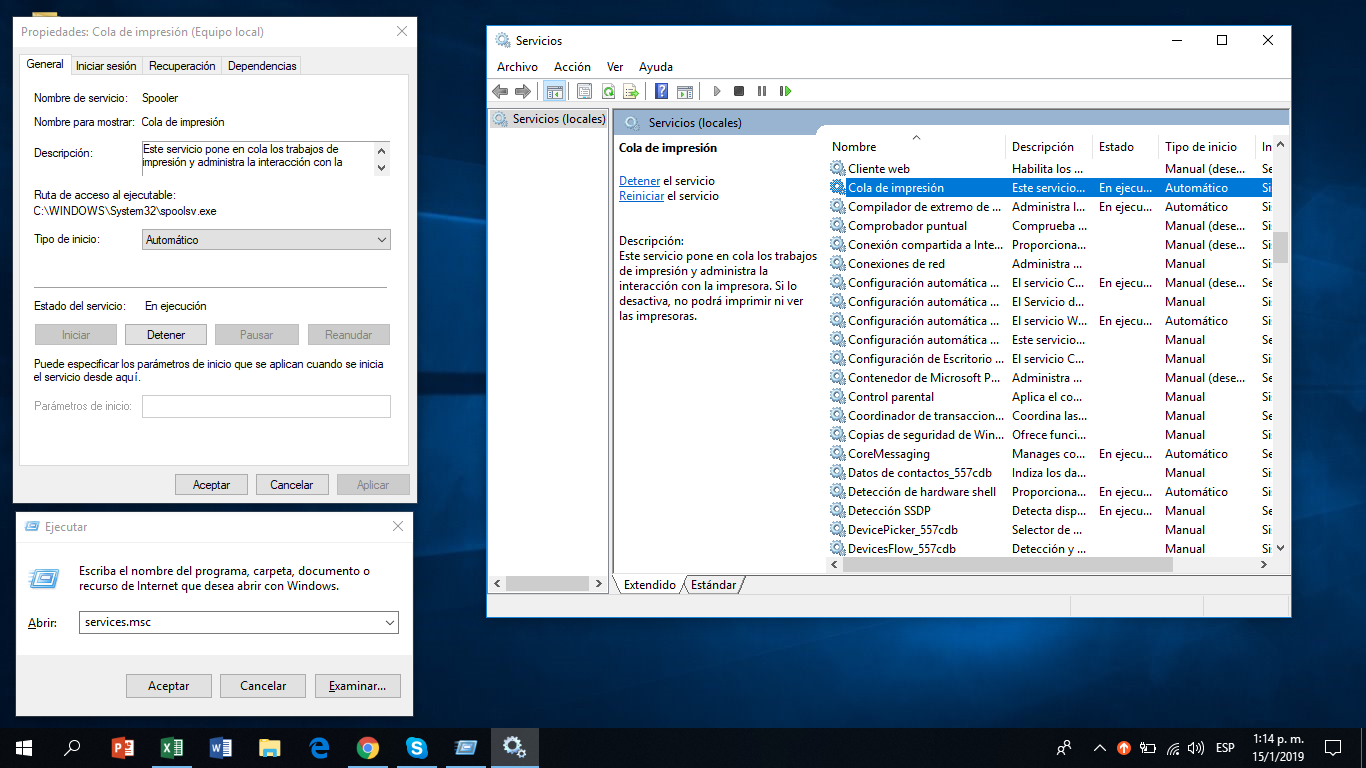Click the Export List toolbar icon

click(631, 91)
